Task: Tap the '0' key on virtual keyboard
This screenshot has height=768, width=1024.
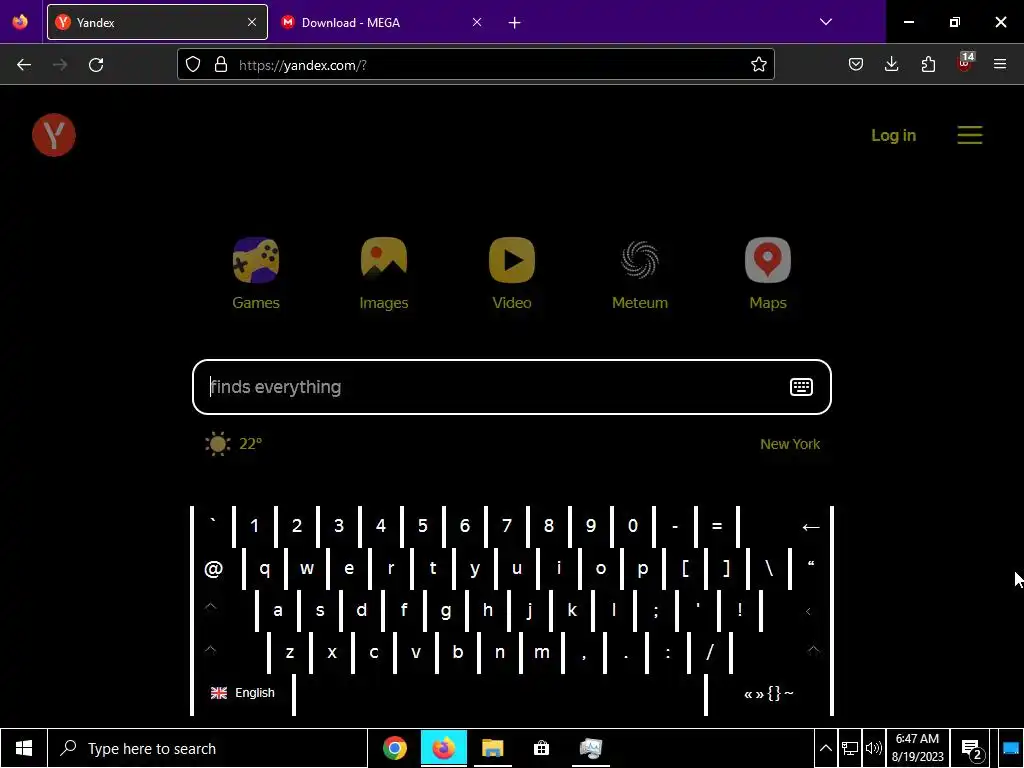Action: pos(633,526)
